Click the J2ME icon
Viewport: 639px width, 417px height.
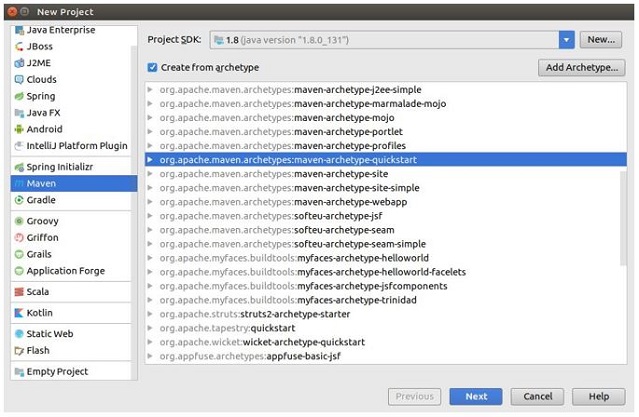[19, 63]
